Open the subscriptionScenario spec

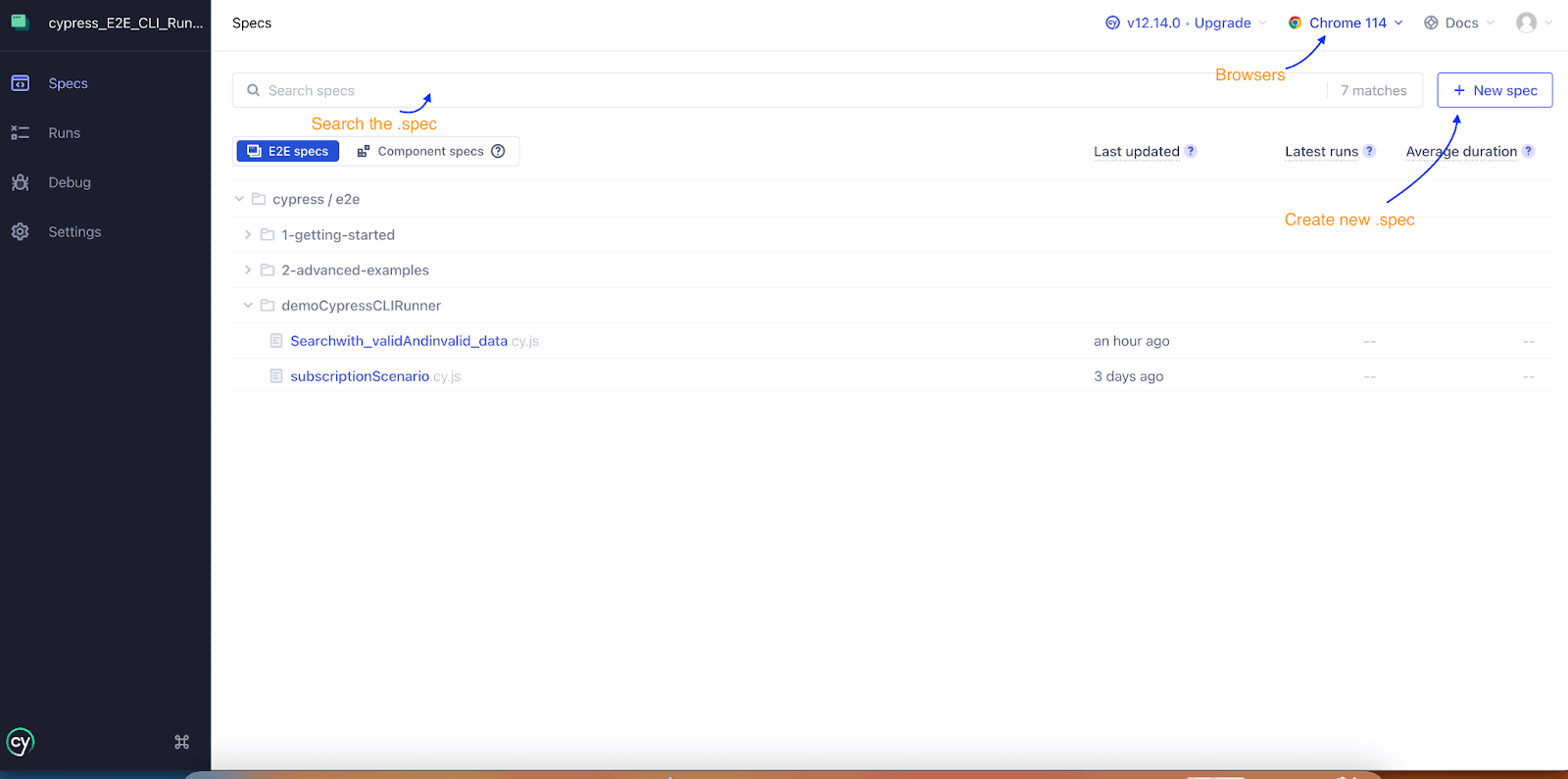(375, 376)
